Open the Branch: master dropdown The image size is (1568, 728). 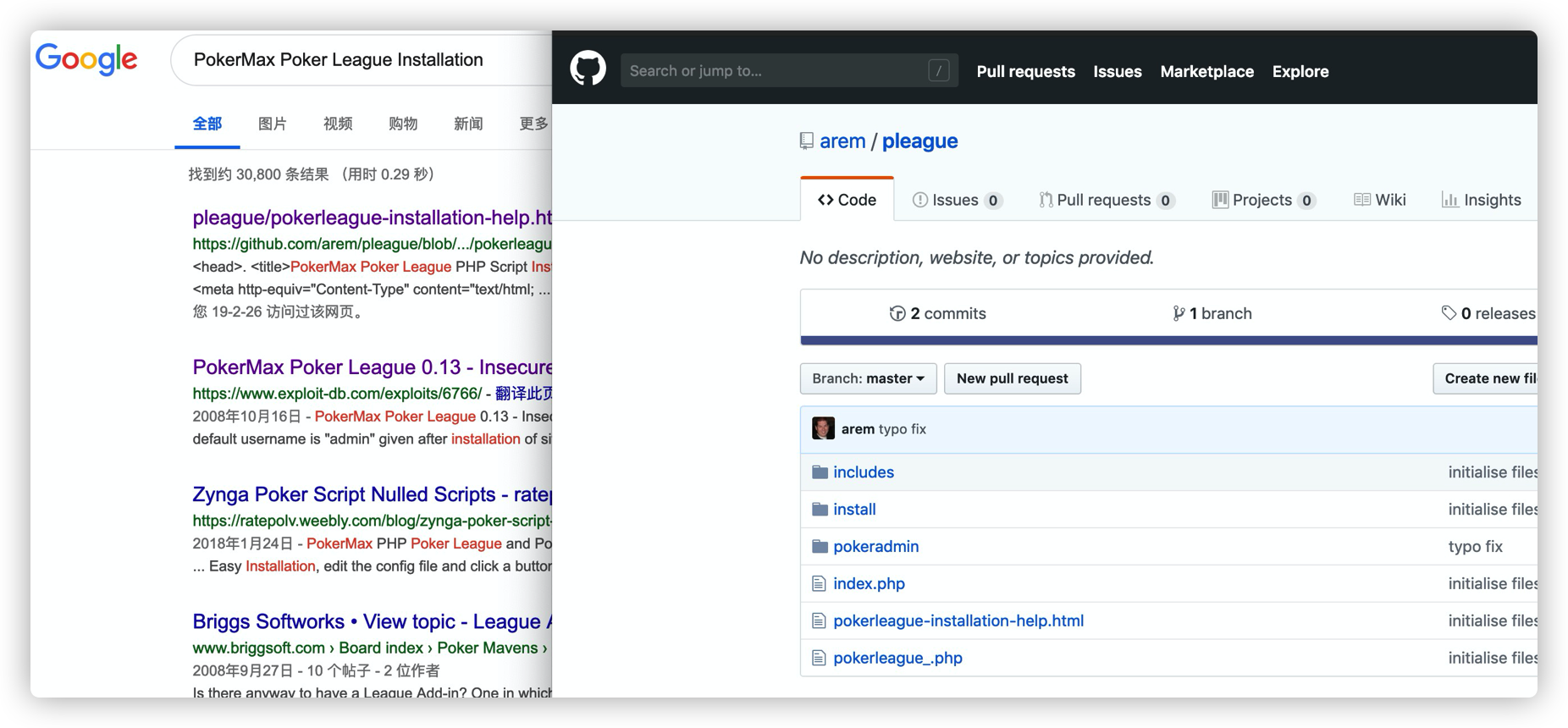tap(868, 378)
